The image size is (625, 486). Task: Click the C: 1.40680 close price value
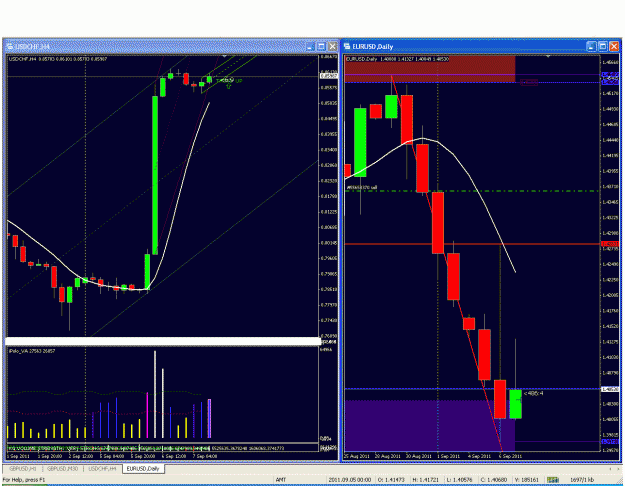click(493, 480)
